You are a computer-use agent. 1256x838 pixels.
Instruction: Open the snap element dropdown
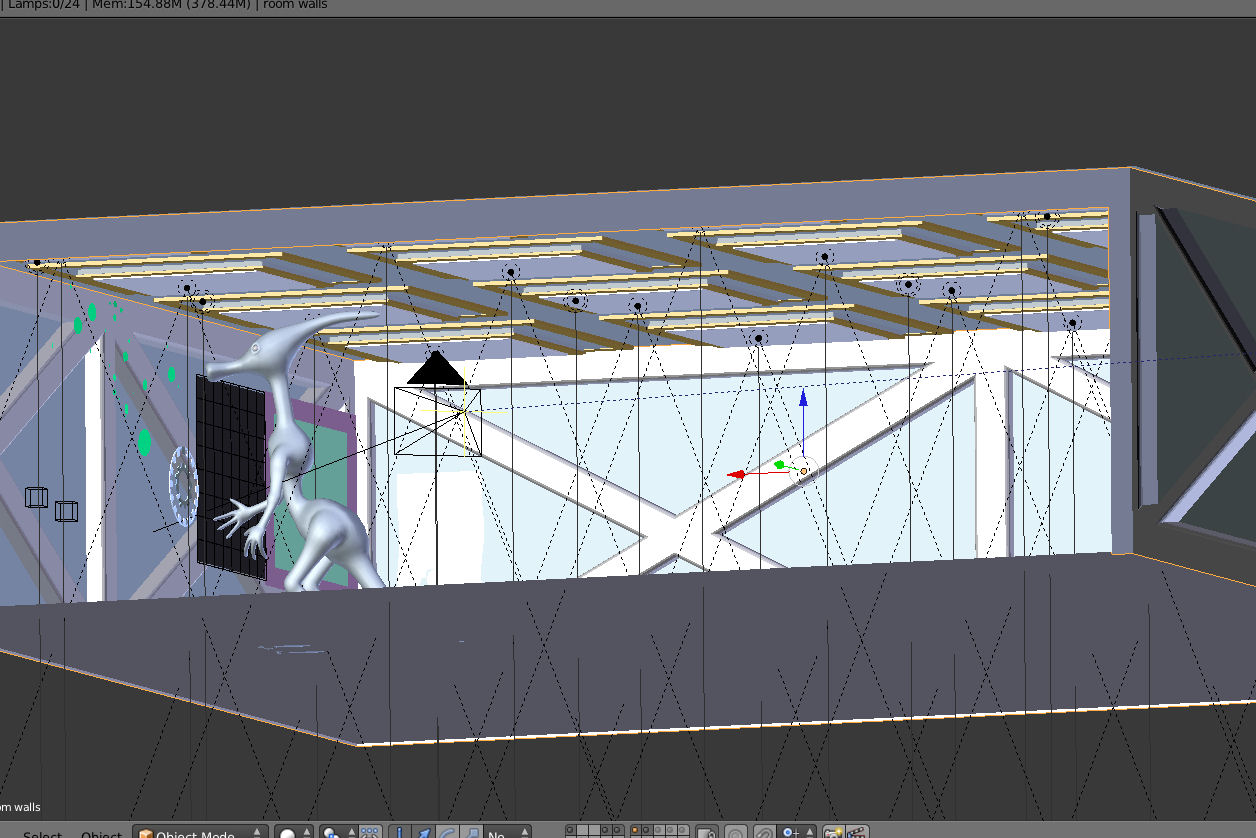[x=795, y=833]
